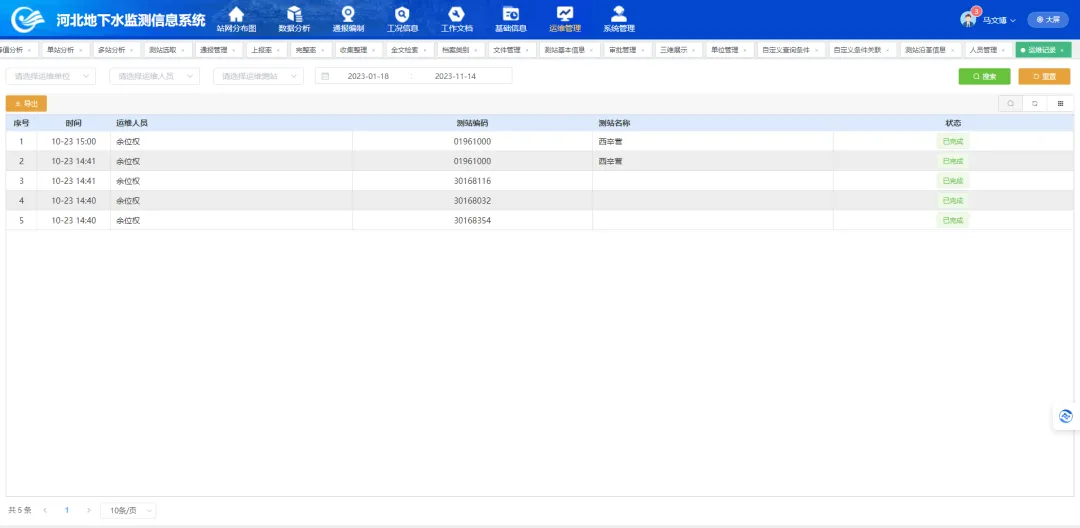Open the 10条/页 page size selector
This screenshot has height=528, width=1080.
128,510
